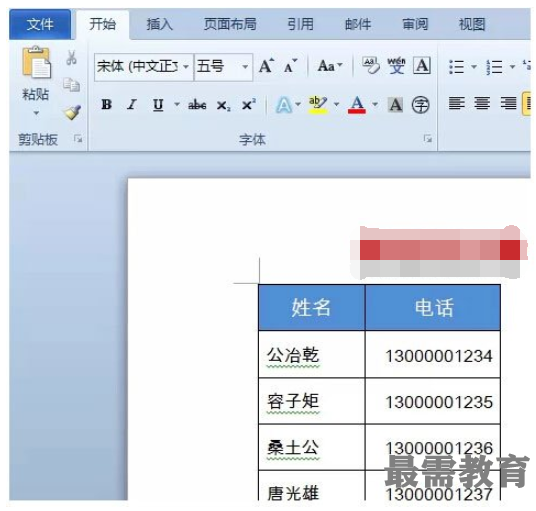Click the 电话 header cell
The height and width of the screenshot is (511, 536).
433,307
